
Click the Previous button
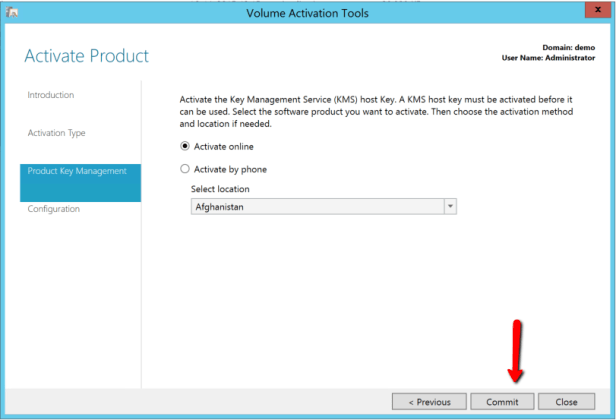pos(428,401)
